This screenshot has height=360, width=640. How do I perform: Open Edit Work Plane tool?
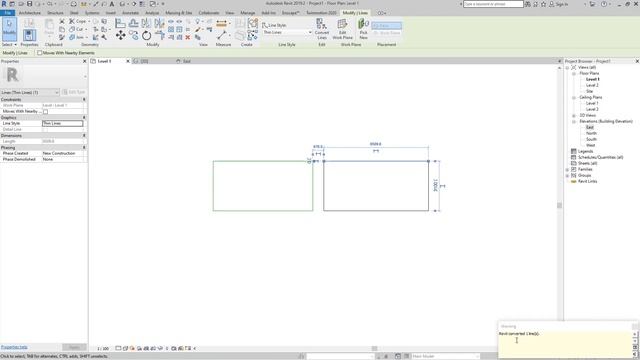pyautogui.click(x=342, y=29)
